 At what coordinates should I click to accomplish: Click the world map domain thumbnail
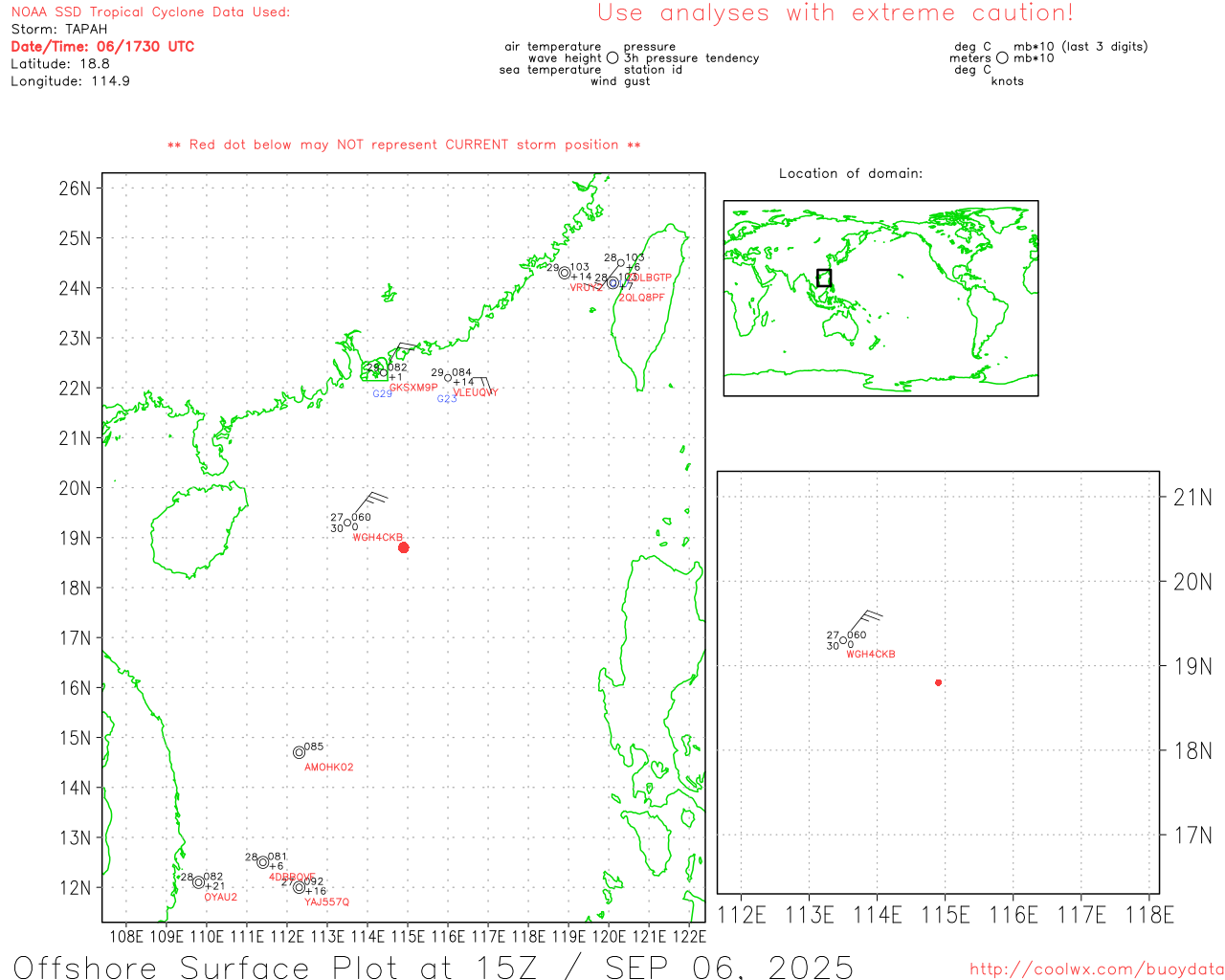[880, 299]
